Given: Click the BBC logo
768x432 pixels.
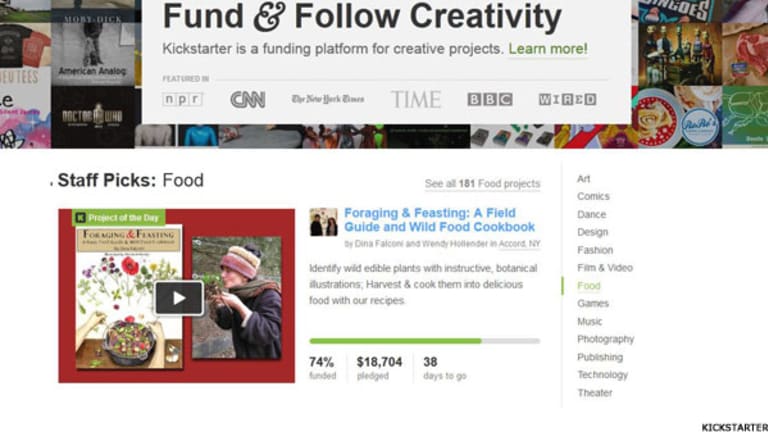Looking at the screenshot, I should coord(490,99).
